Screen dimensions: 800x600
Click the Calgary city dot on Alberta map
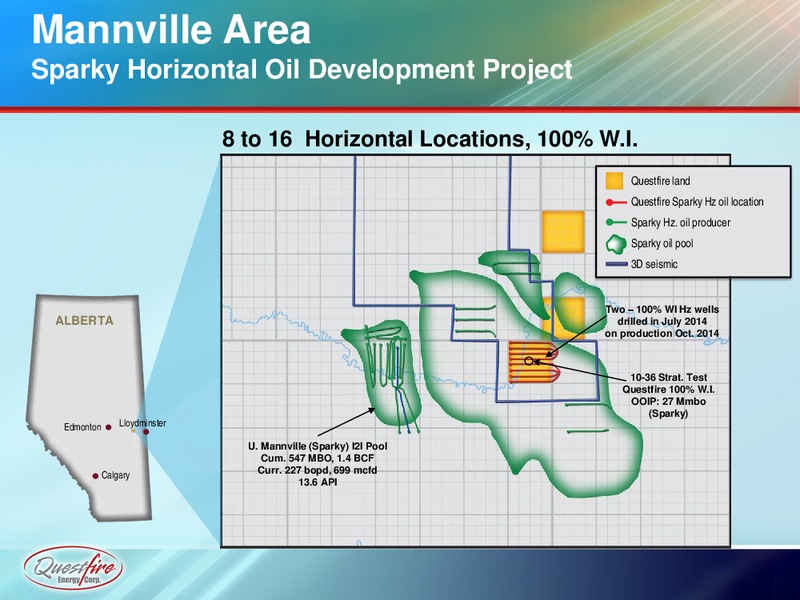(95, 476)
